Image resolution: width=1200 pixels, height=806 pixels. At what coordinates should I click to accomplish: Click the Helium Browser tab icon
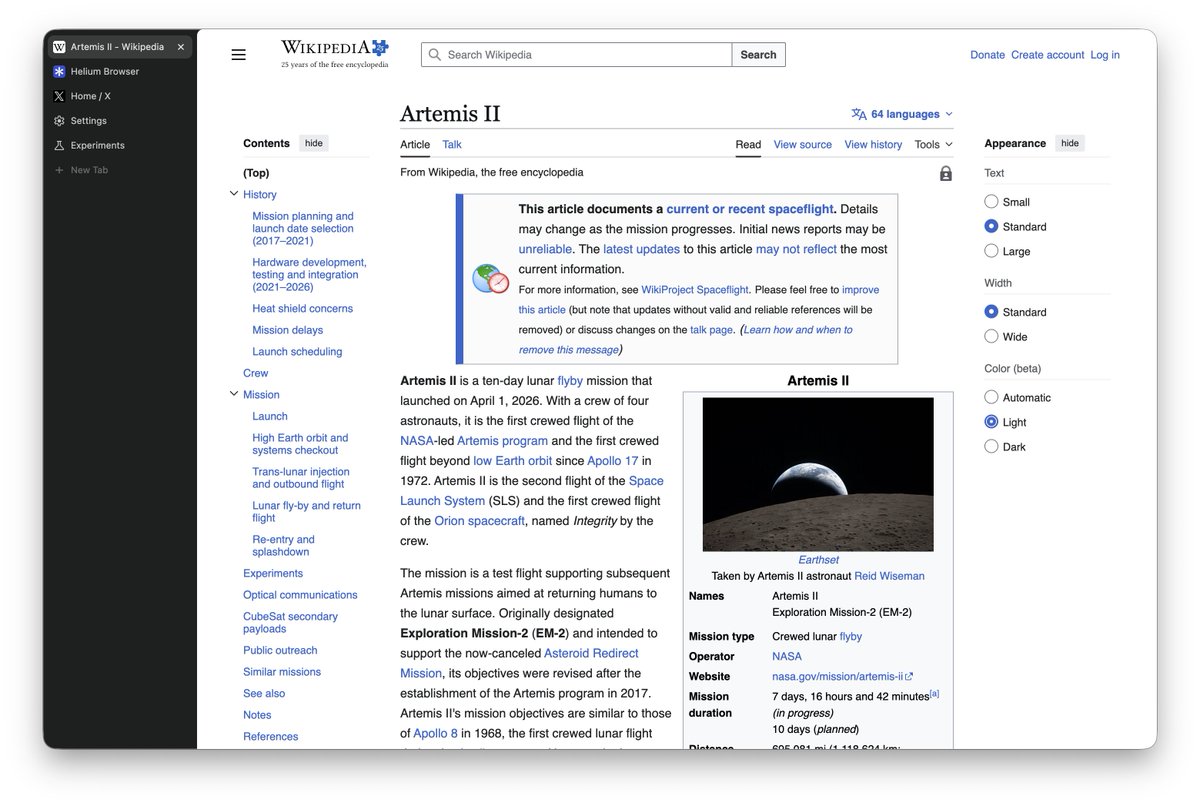click(x=59, y=72)
